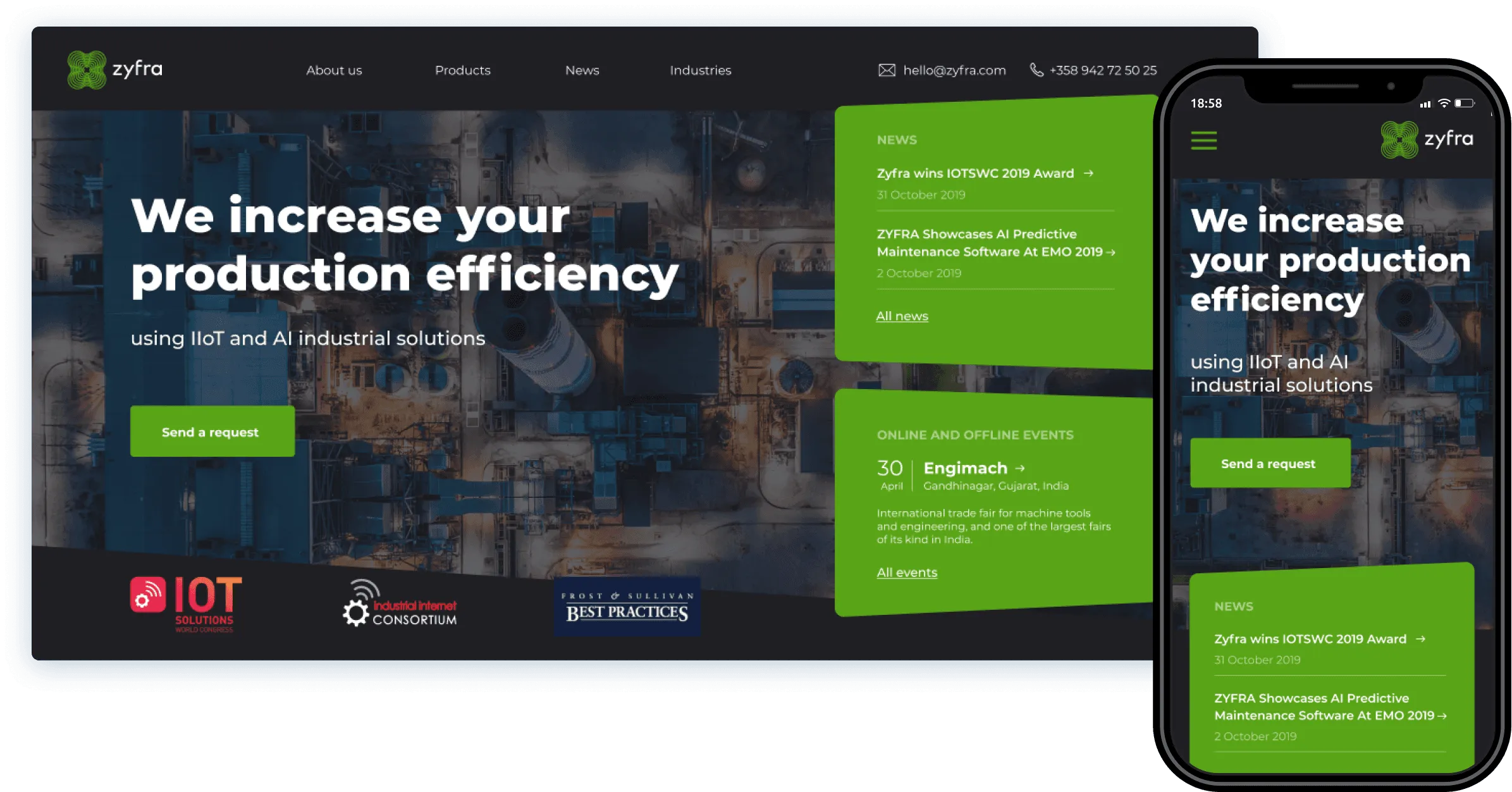
Task: Click 'ONLINE AND OFFLINE EVENTS' heading
Action: pyautogui.click(x=975, y=435)
